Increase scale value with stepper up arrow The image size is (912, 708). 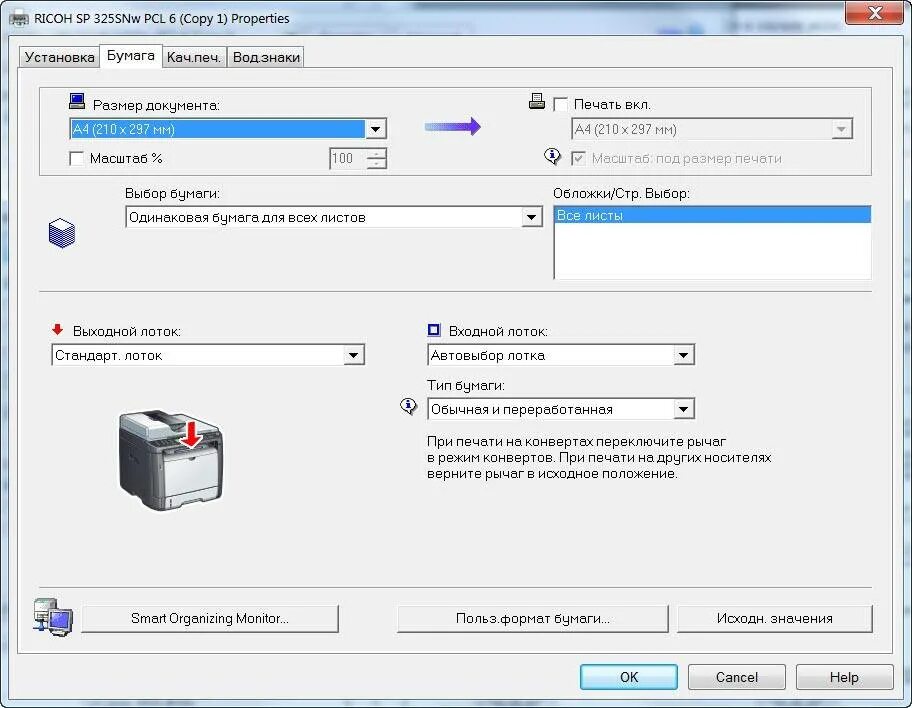click(377, 154)
